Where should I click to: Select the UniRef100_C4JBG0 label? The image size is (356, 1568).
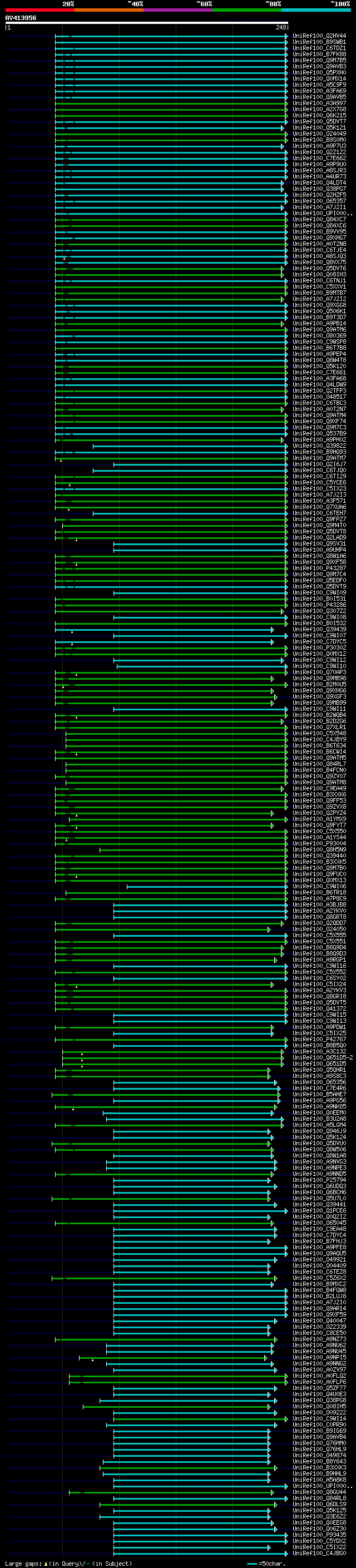click(x=319, y=1553)
